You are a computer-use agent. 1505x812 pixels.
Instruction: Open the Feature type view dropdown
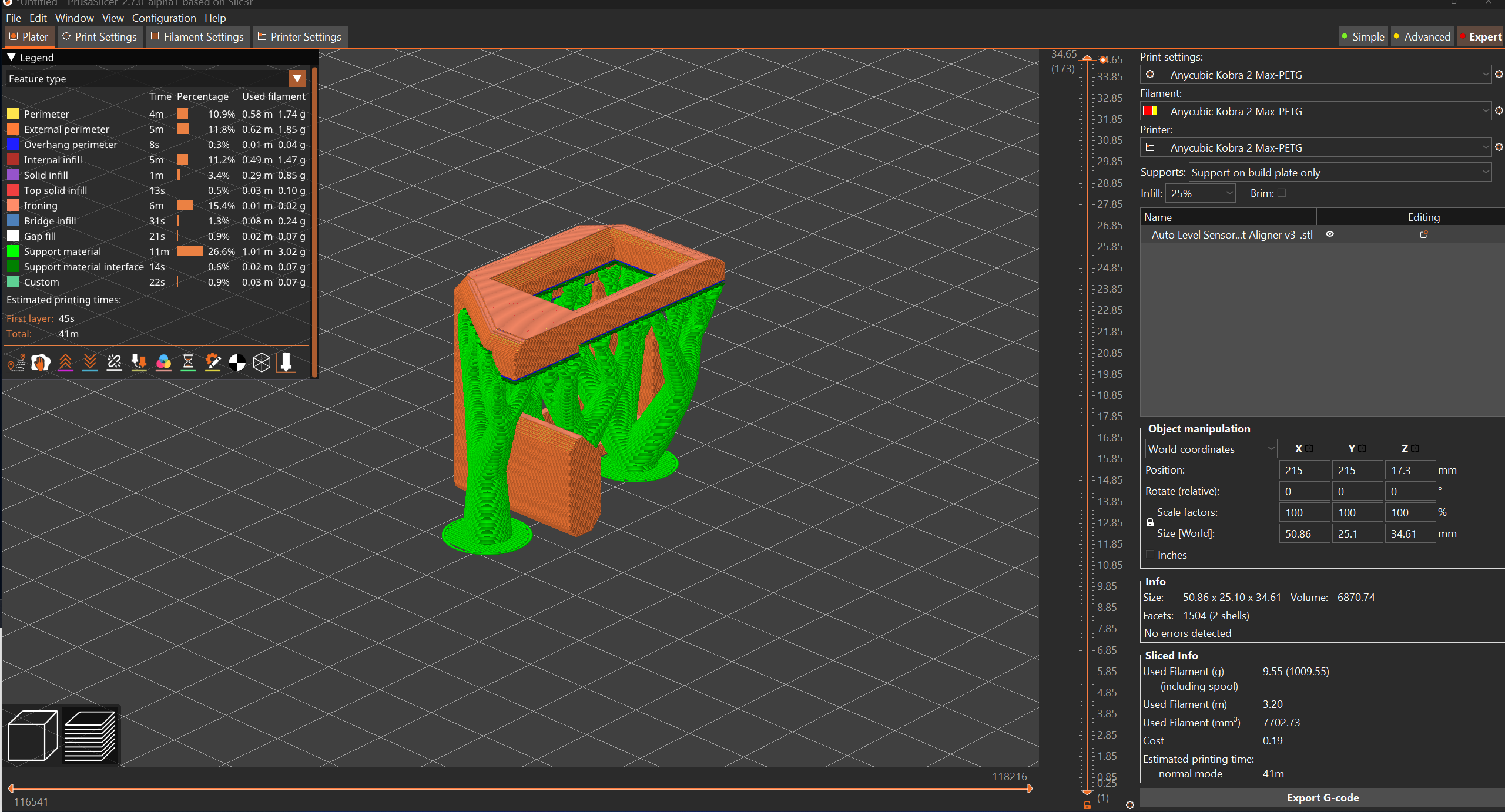297,78
